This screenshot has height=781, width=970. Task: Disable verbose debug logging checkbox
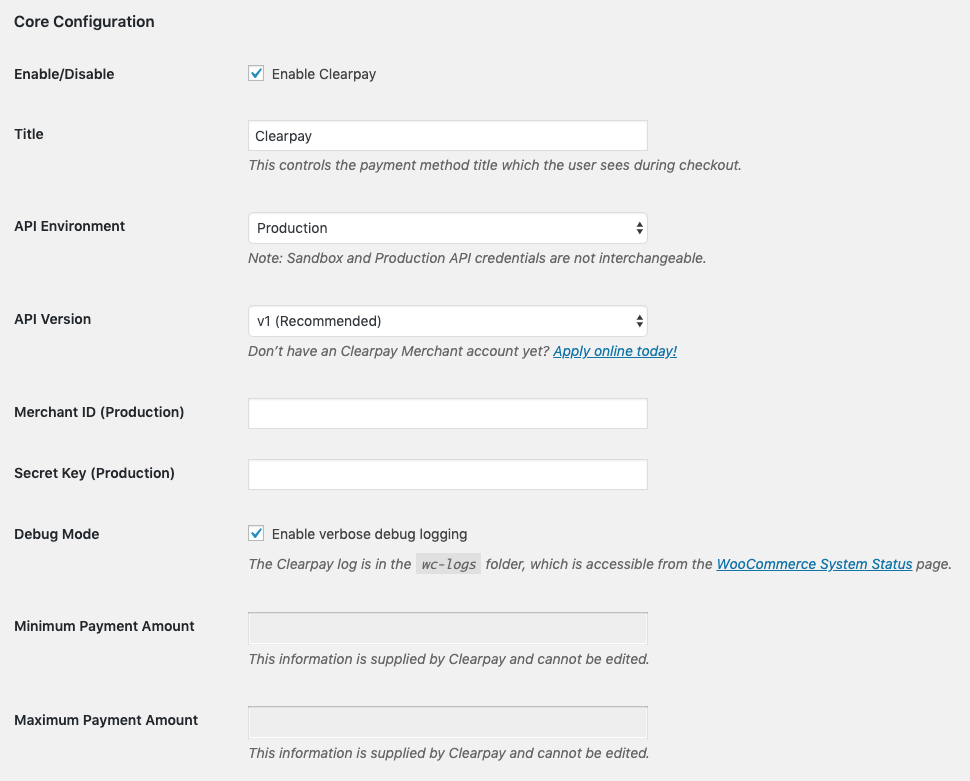point(256,534)
